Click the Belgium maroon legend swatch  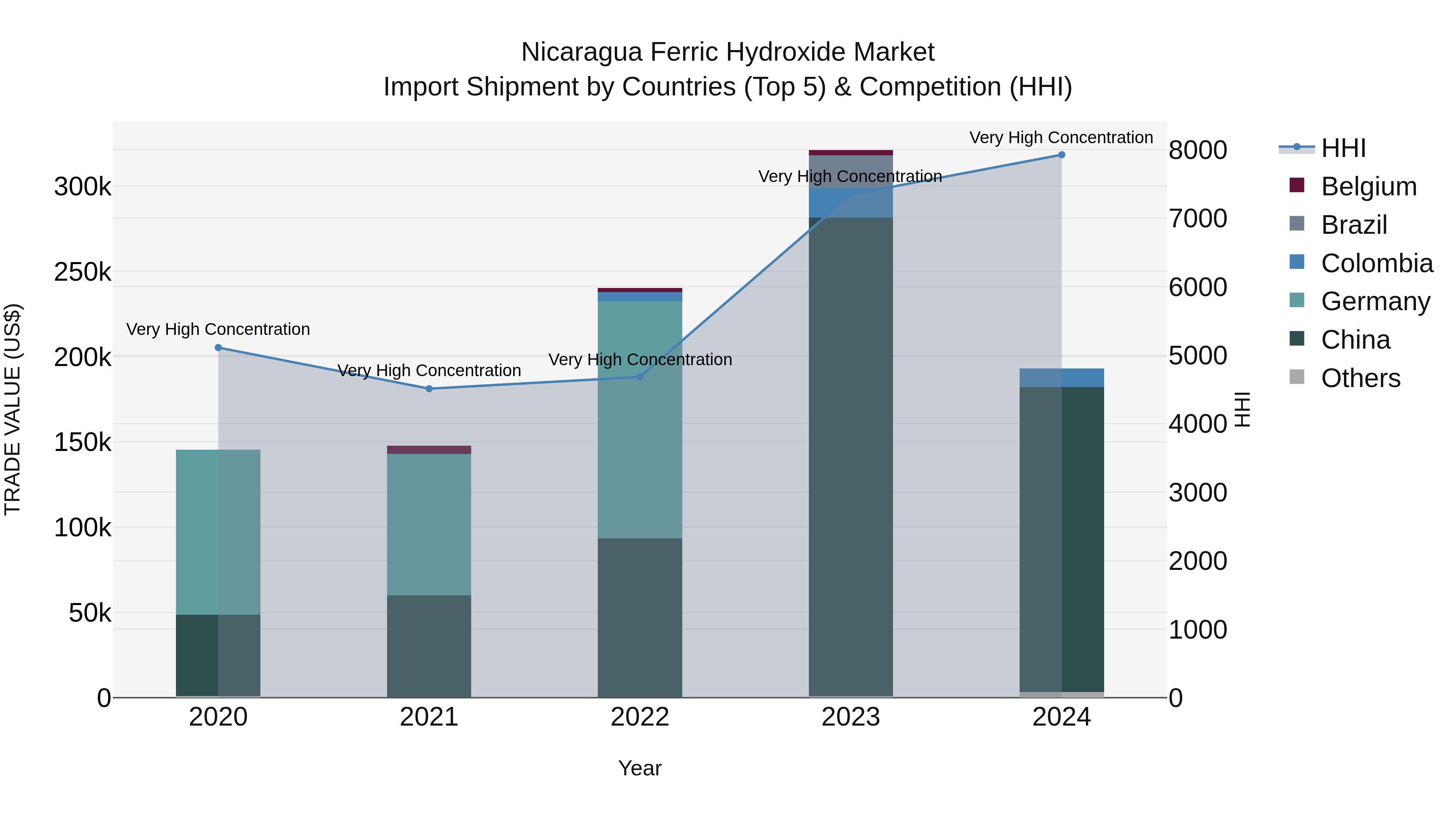point(1297,185)
